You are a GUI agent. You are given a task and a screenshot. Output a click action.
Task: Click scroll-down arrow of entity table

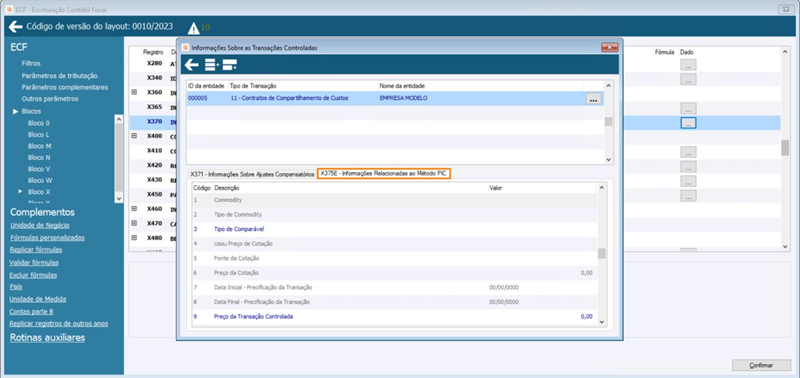click(608, 160)
